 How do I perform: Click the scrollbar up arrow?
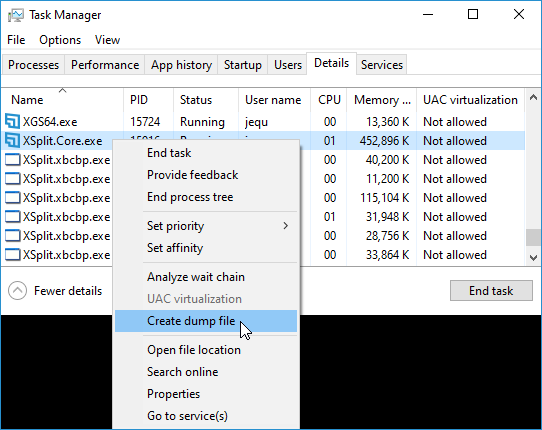click(533, 97)
